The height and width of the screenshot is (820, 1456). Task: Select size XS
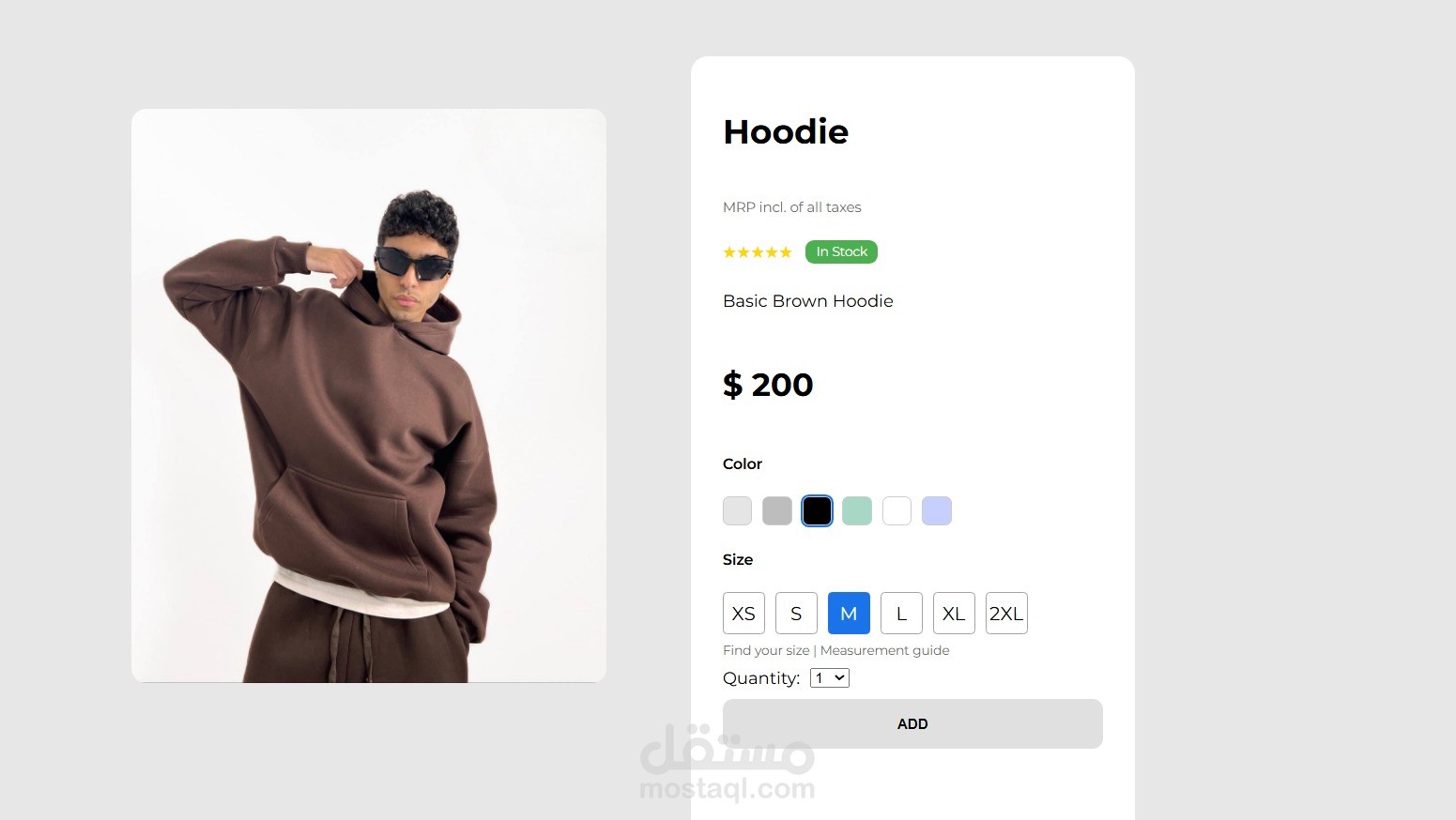pyautogui.click(x=743, y=614)
